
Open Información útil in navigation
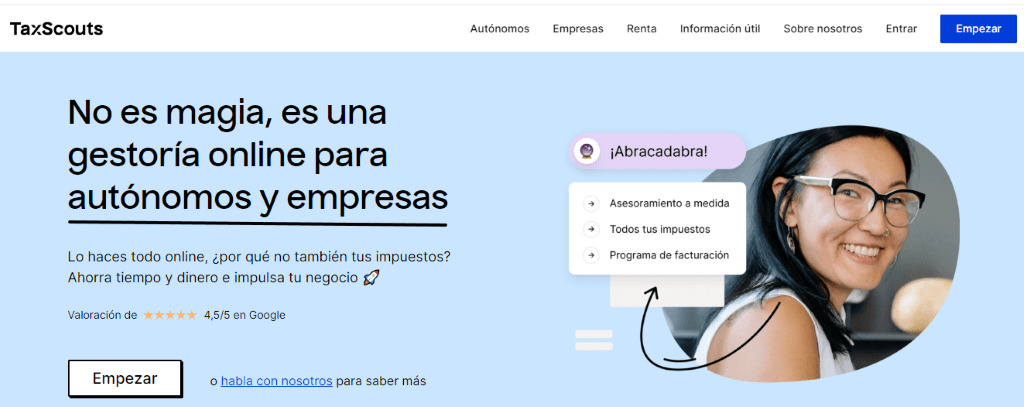click(x=720, y=29)
